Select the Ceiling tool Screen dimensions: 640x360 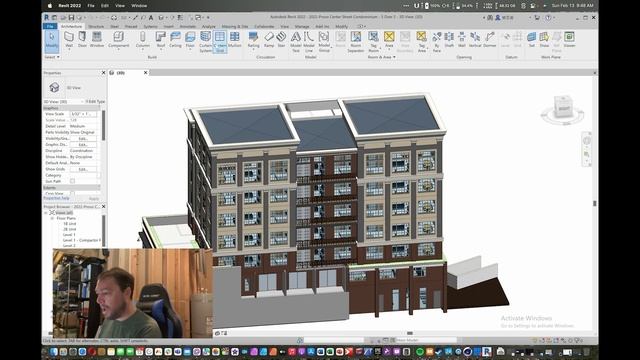click(x=176, y=40)
